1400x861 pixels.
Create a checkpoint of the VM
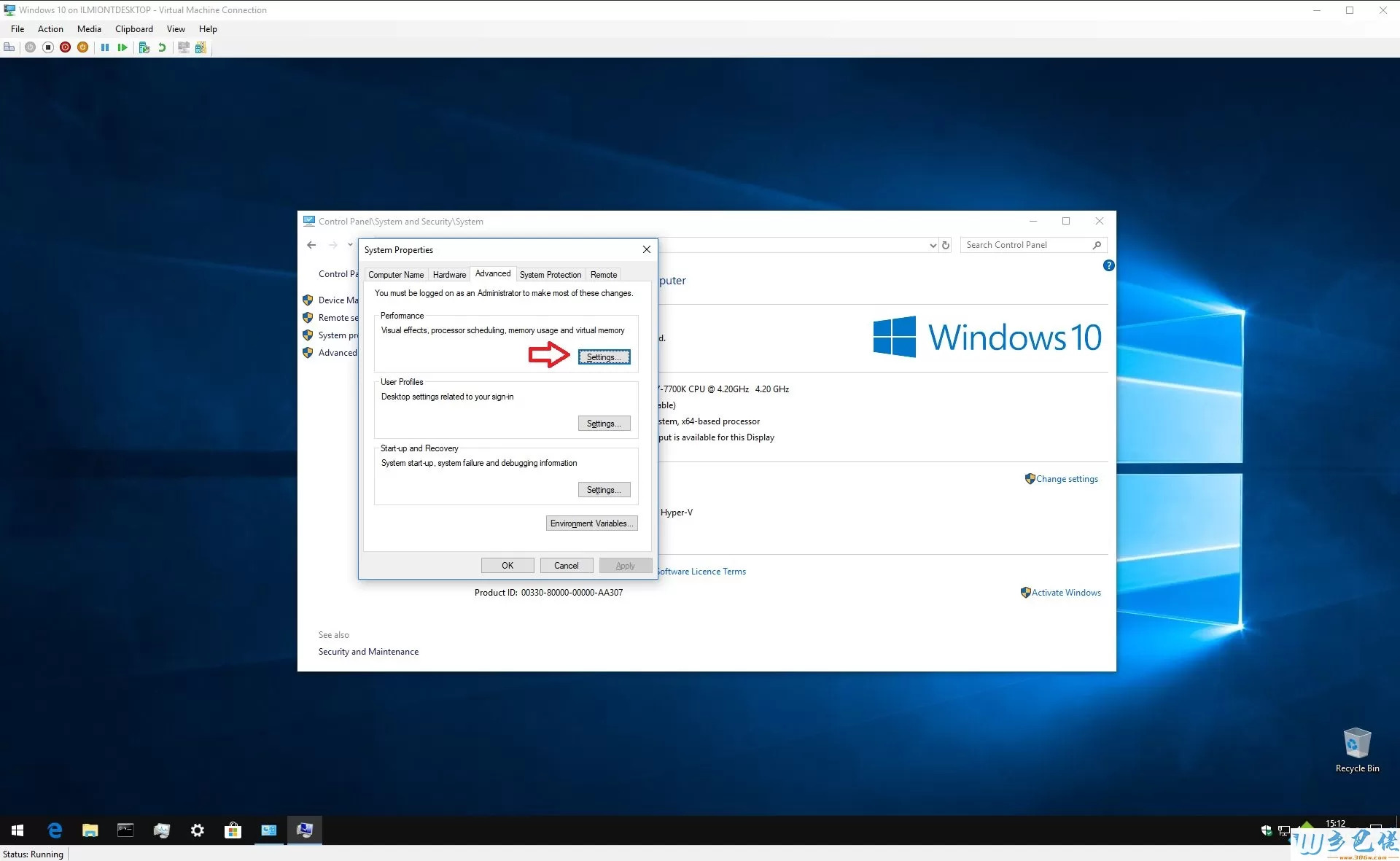point(144,47)
